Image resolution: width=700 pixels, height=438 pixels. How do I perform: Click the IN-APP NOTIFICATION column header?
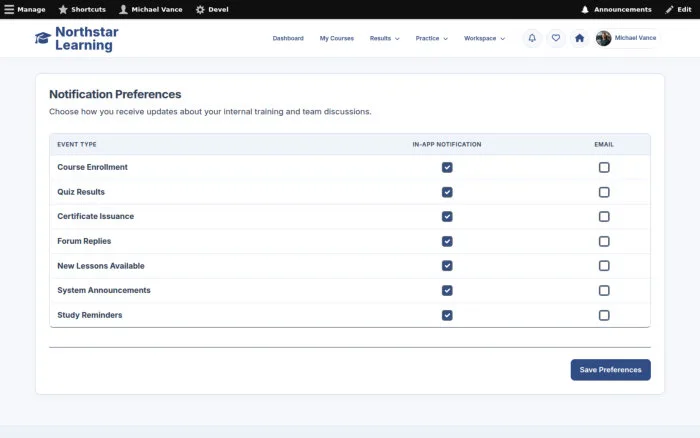[x=447, y=144]
